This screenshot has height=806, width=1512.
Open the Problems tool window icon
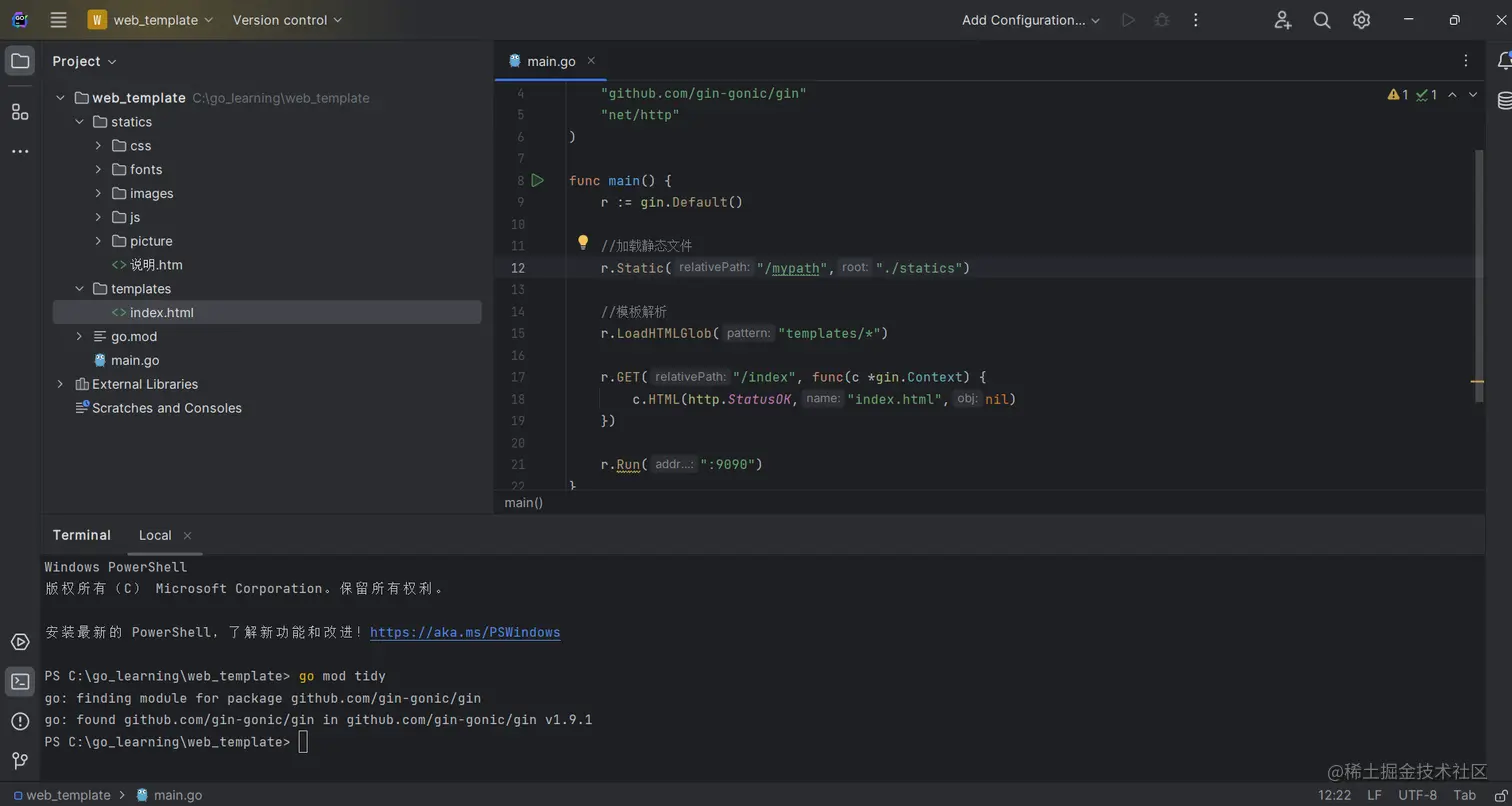[20, 721]
